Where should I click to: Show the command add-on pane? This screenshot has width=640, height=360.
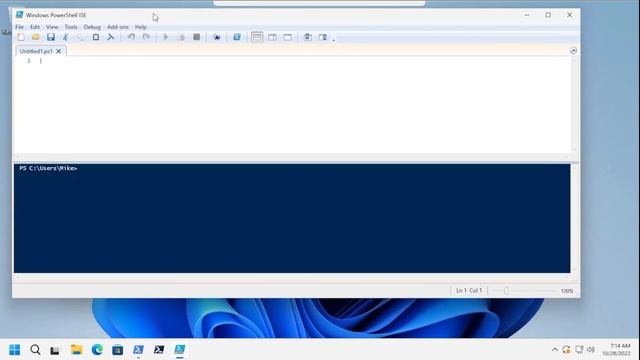point(323,37)
